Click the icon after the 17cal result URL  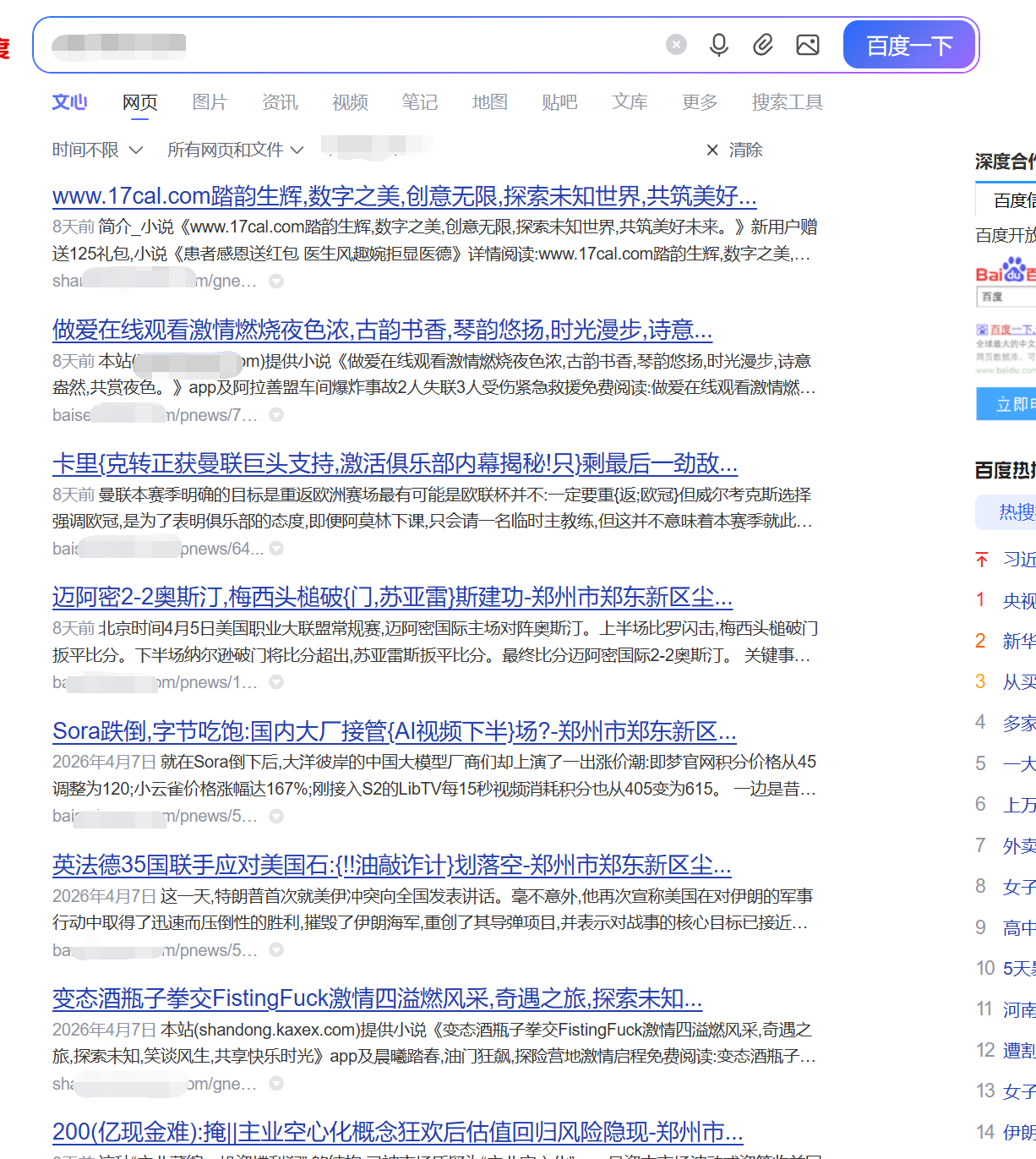click(x=276, y=282)
